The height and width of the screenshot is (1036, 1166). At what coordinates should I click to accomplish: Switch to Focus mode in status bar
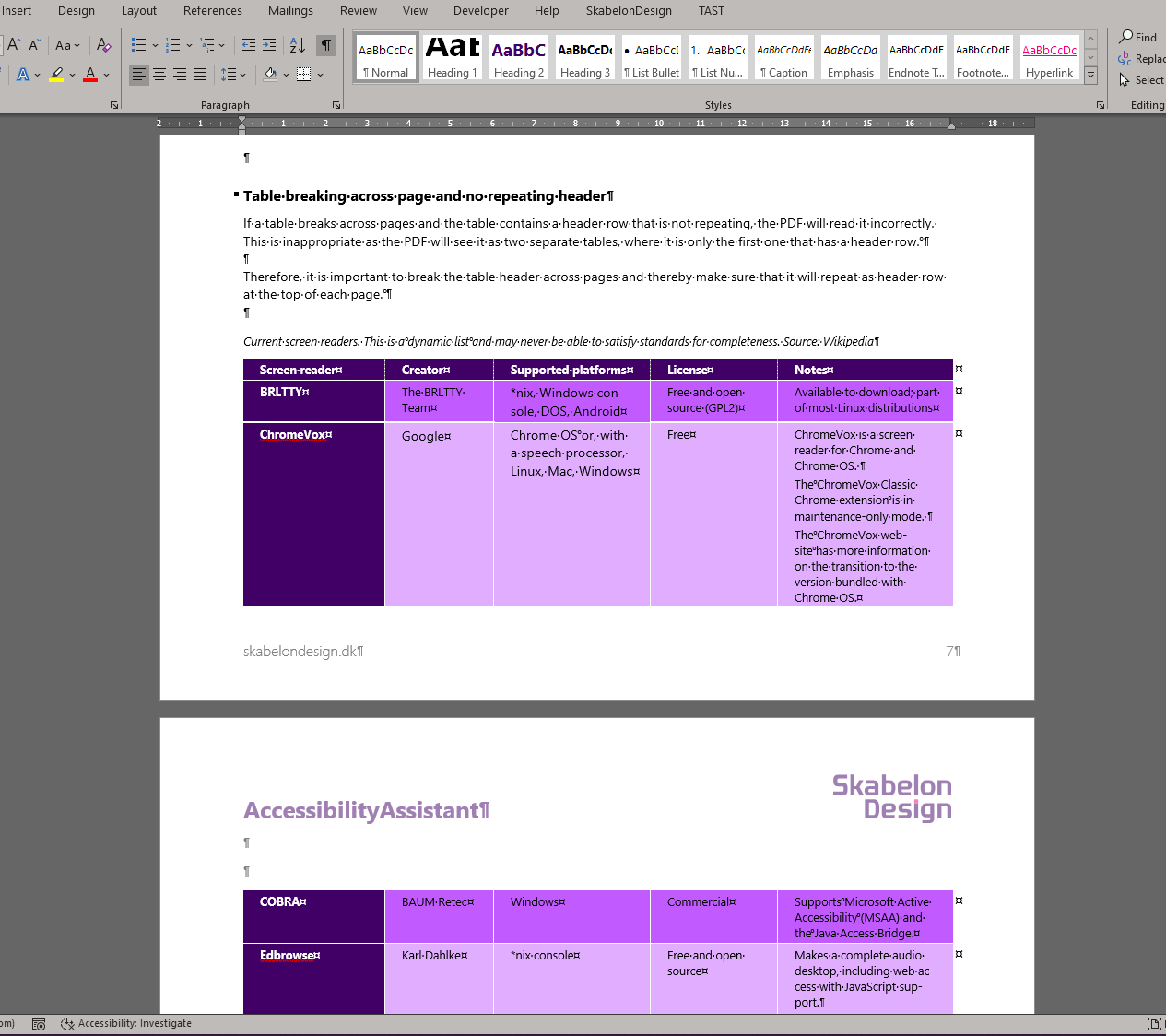click(1155, 1024)
